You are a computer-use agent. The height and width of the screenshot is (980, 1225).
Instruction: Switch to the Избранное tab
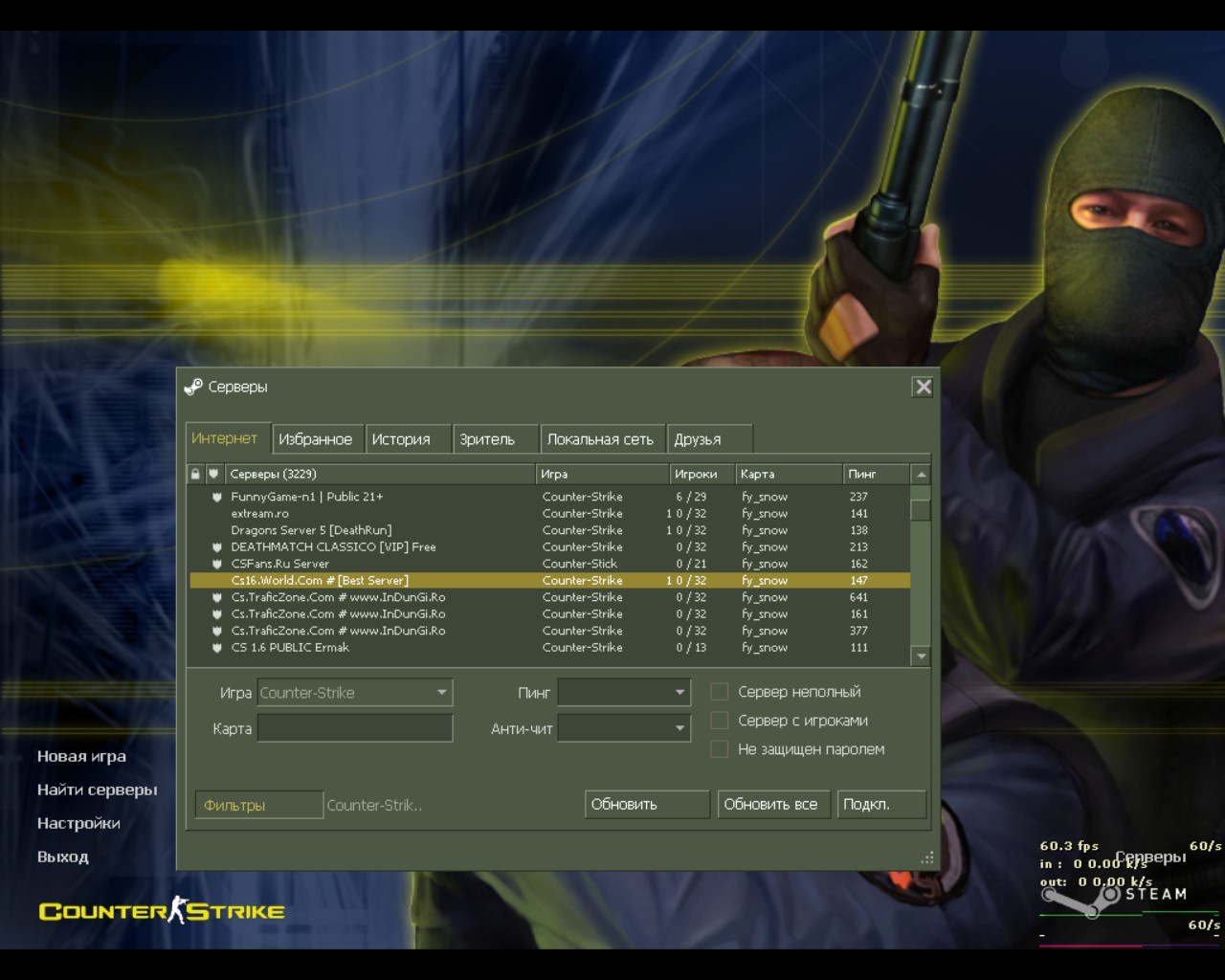click(x=318, y=439)
